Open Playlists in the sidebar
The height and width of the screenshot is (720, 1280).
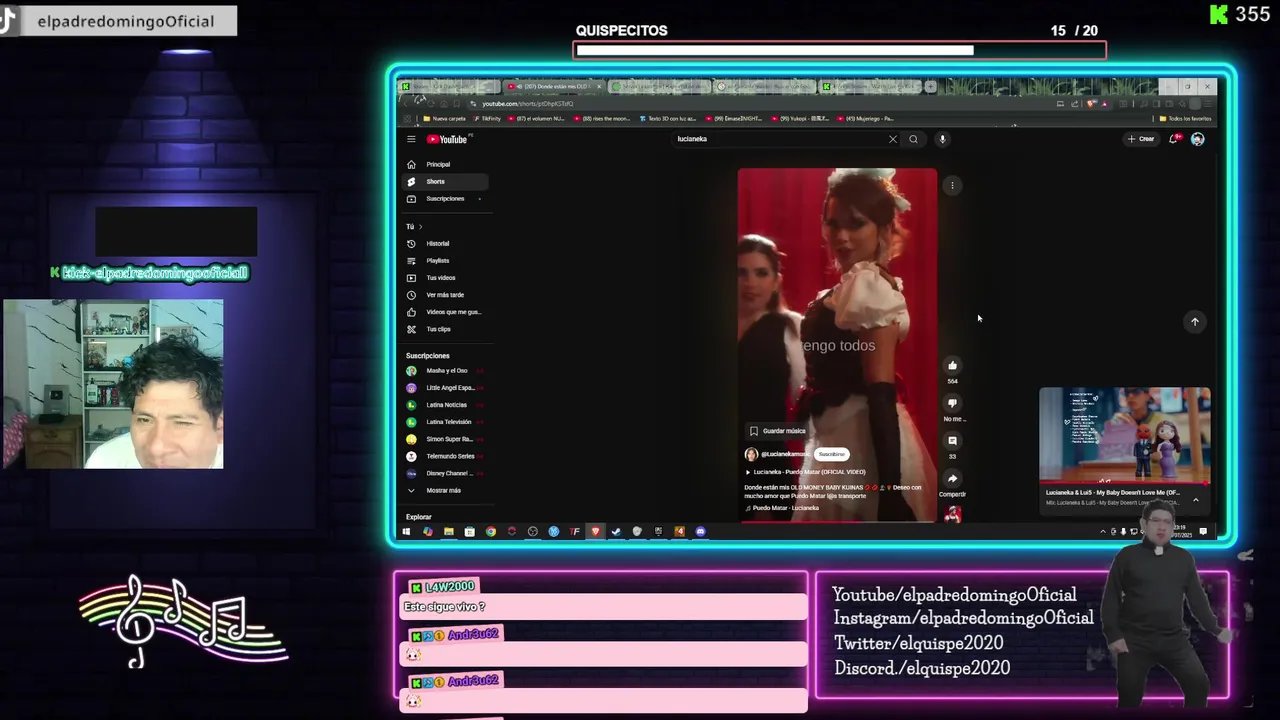[447, 260]
